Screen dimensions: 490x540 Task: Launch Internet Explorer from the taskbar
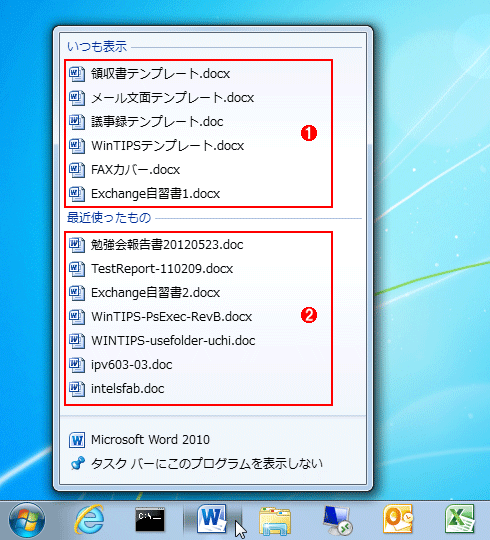click(x=90, y=519)
